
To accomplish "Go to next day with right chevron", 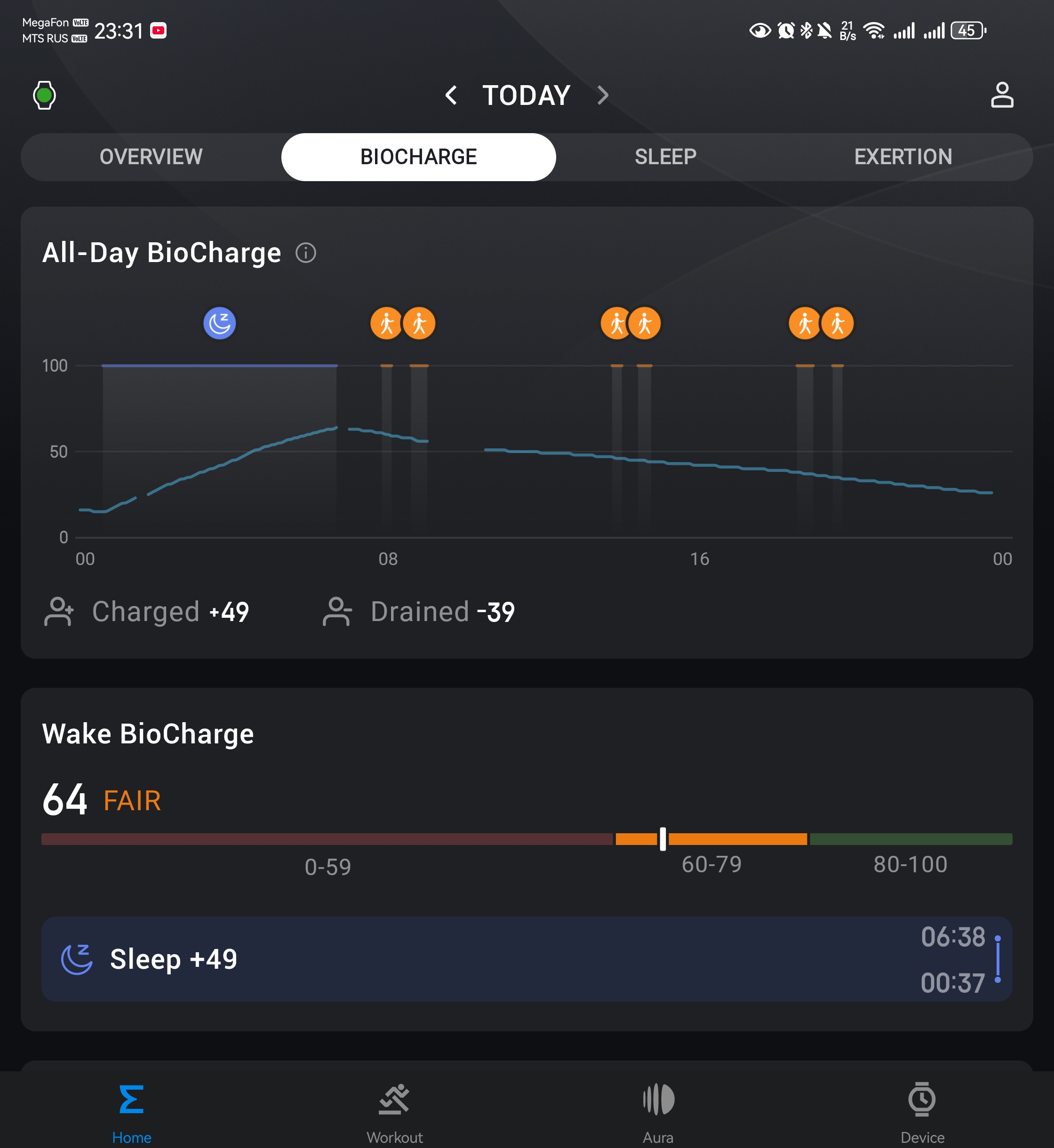I will click(602, 95).
